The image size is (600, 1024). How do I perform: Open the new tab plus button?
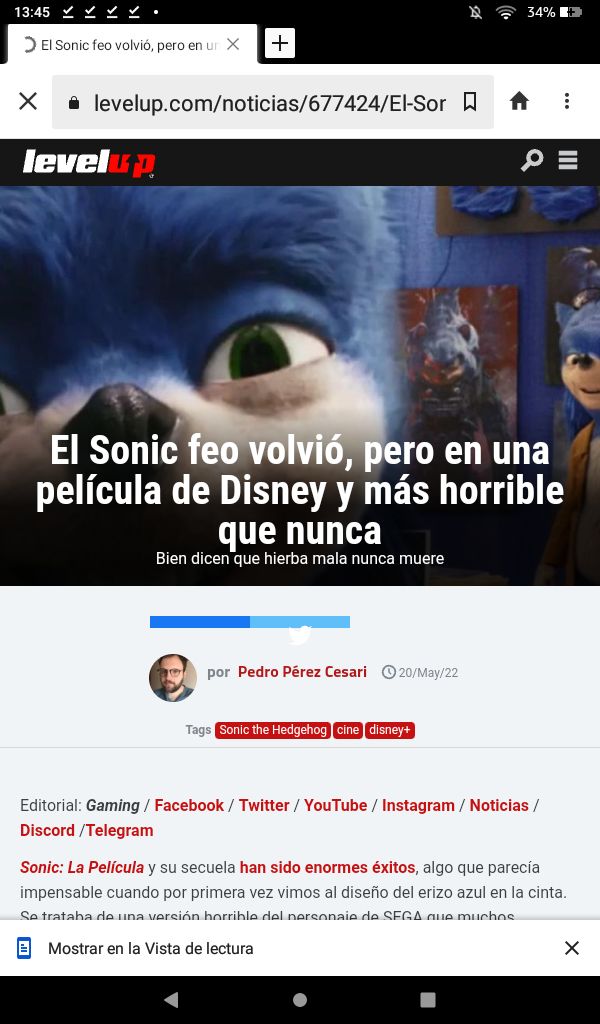coord(279,43)
